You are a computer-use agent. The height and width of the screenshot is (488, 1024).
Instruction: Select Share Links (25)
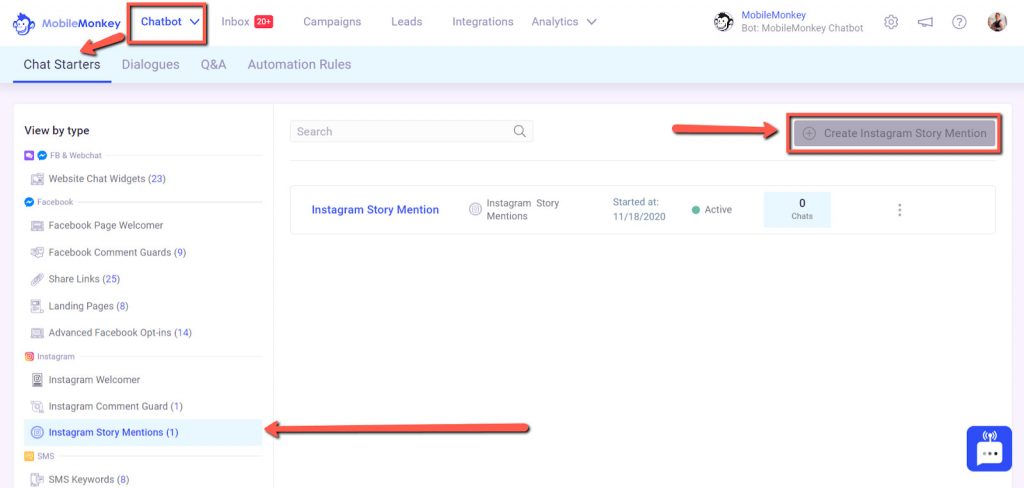click(x=84, y=279)
